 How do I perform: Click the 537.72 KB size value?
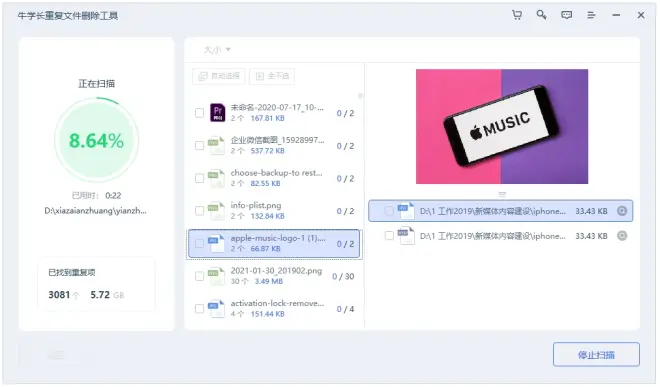tap(267, 151)
